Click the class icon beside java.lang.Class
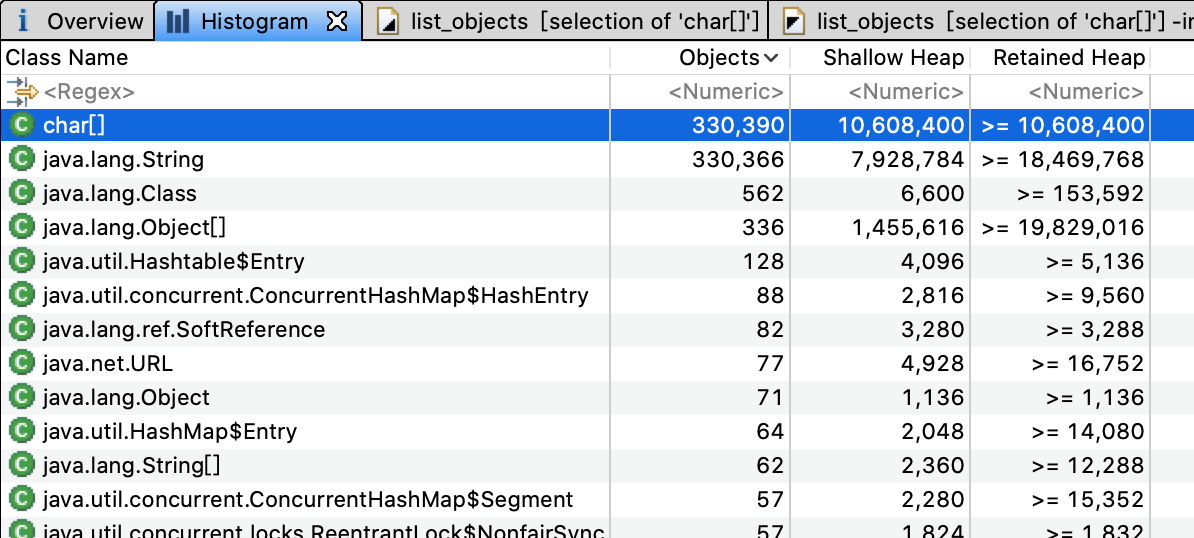 [x=21, y=193]
